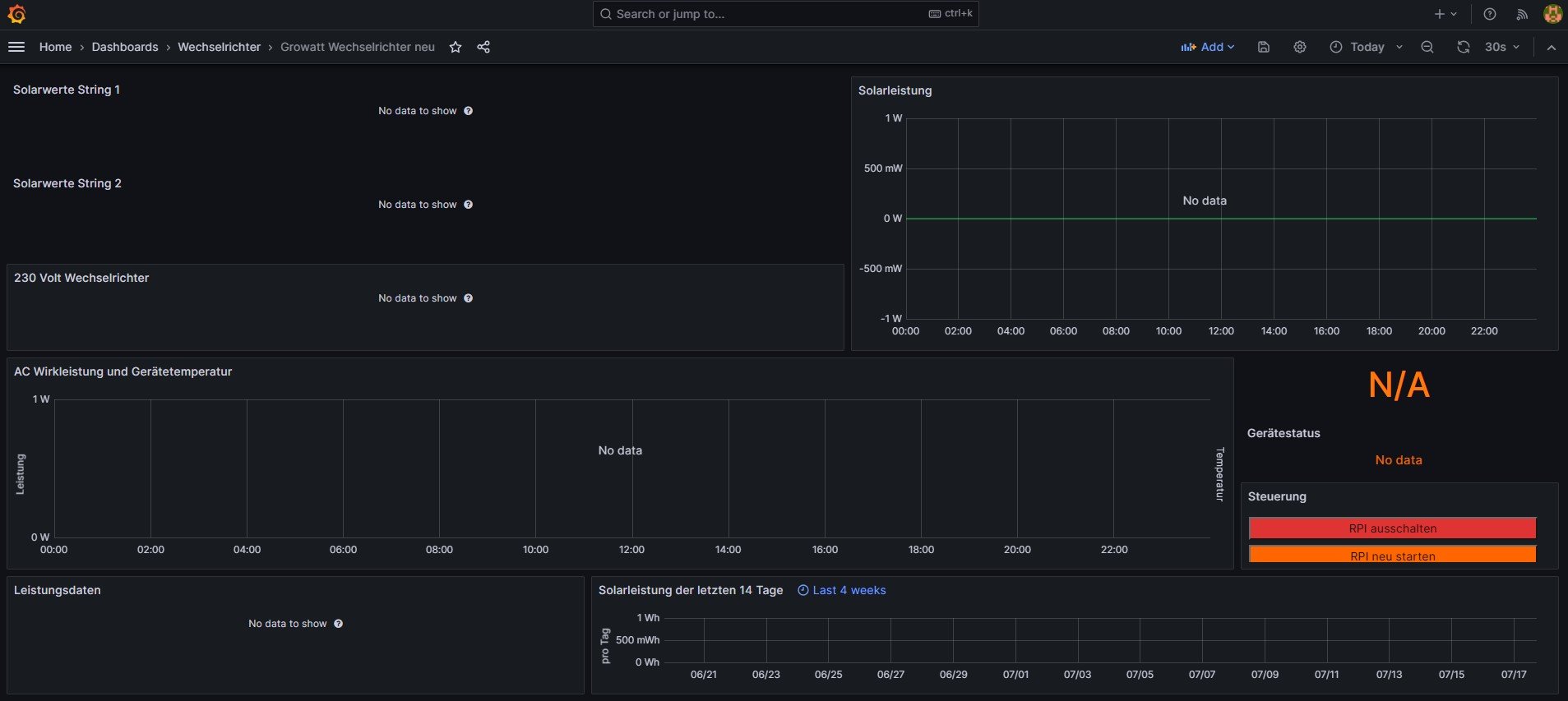Open the news feed RSS icon
Image resolution: width=1568 pixels, height=701 pixels.
point(1522,14)
